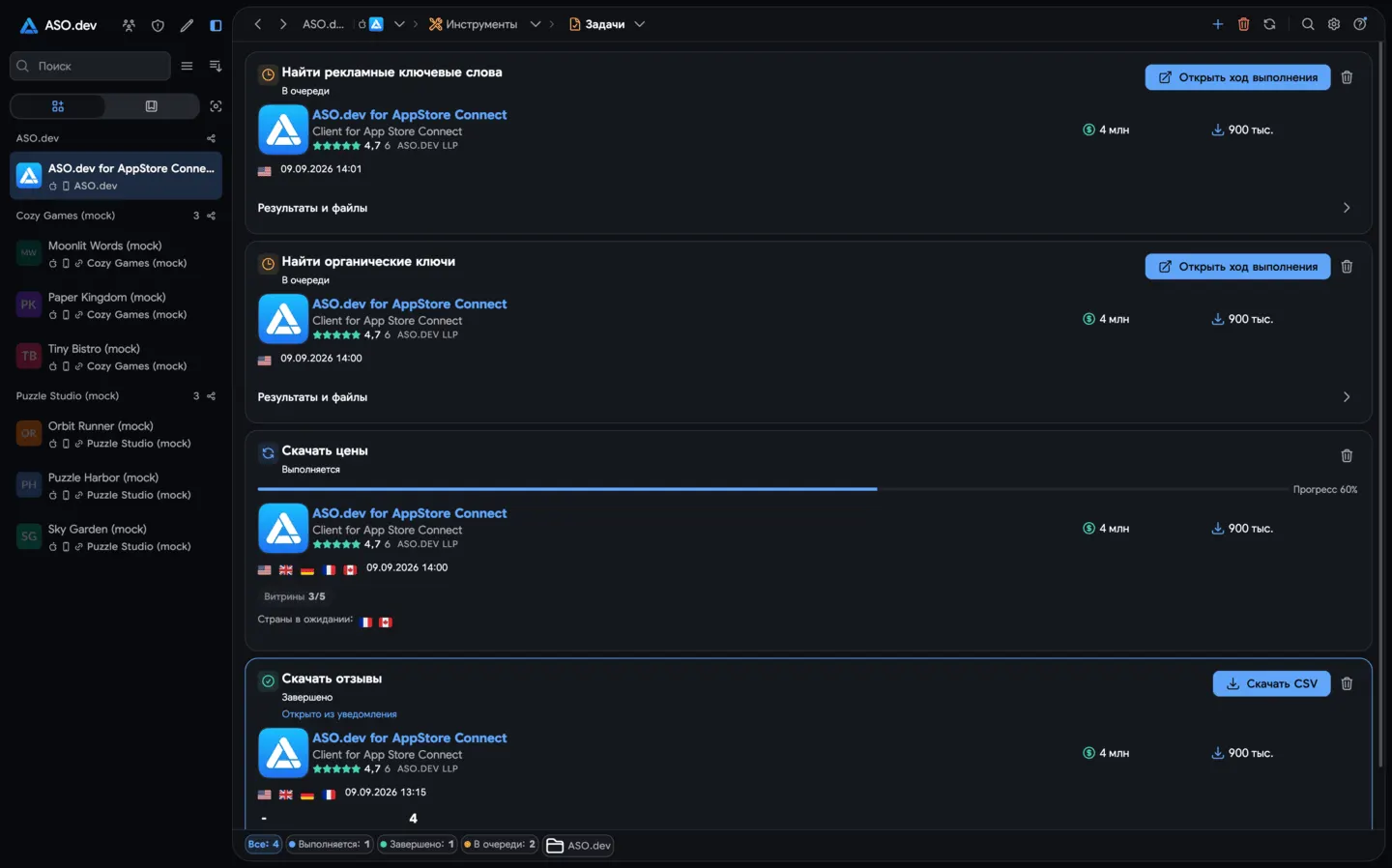1392x868 pixels.
Task: Delete the 'Скачать отзывы' task
Action: click(x=1347, y=683)
